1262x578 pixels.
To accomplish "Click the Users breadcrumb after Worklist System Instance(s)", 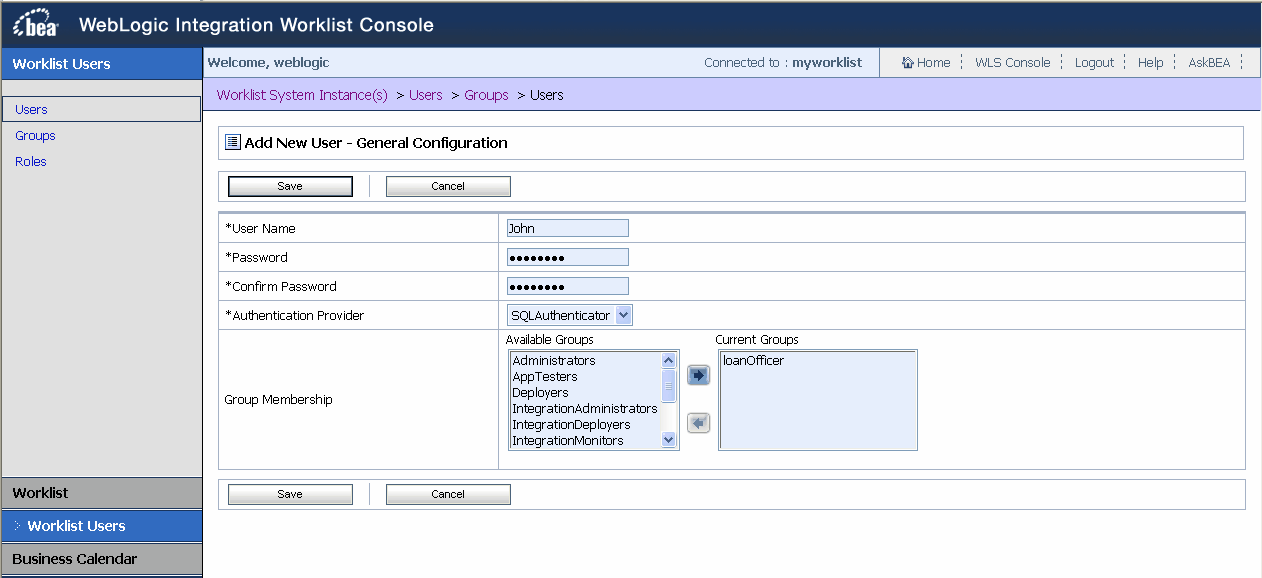I will click(426, 95).
